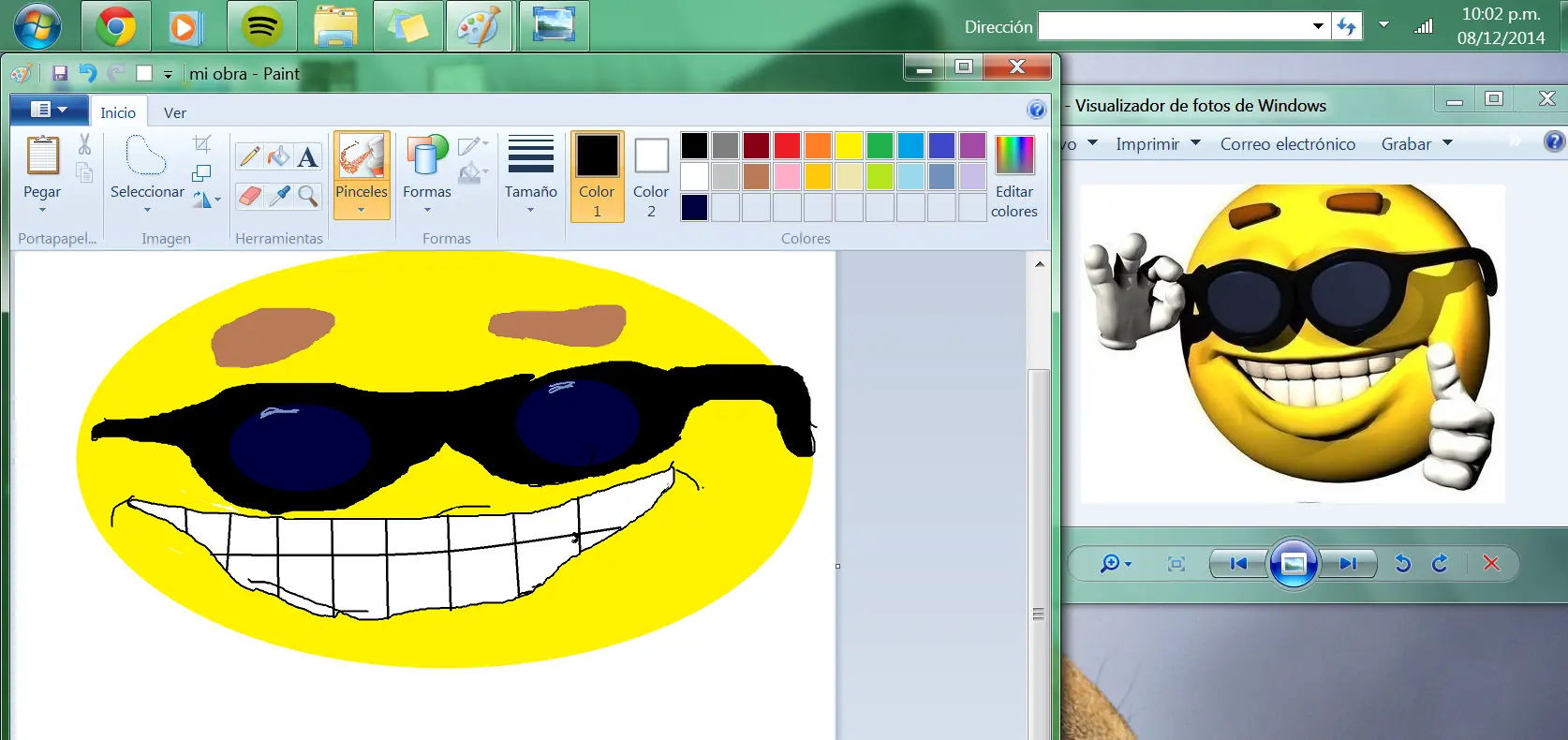
Task: Select the Fill with color bucket tool
Action: (x=278, y=156)
